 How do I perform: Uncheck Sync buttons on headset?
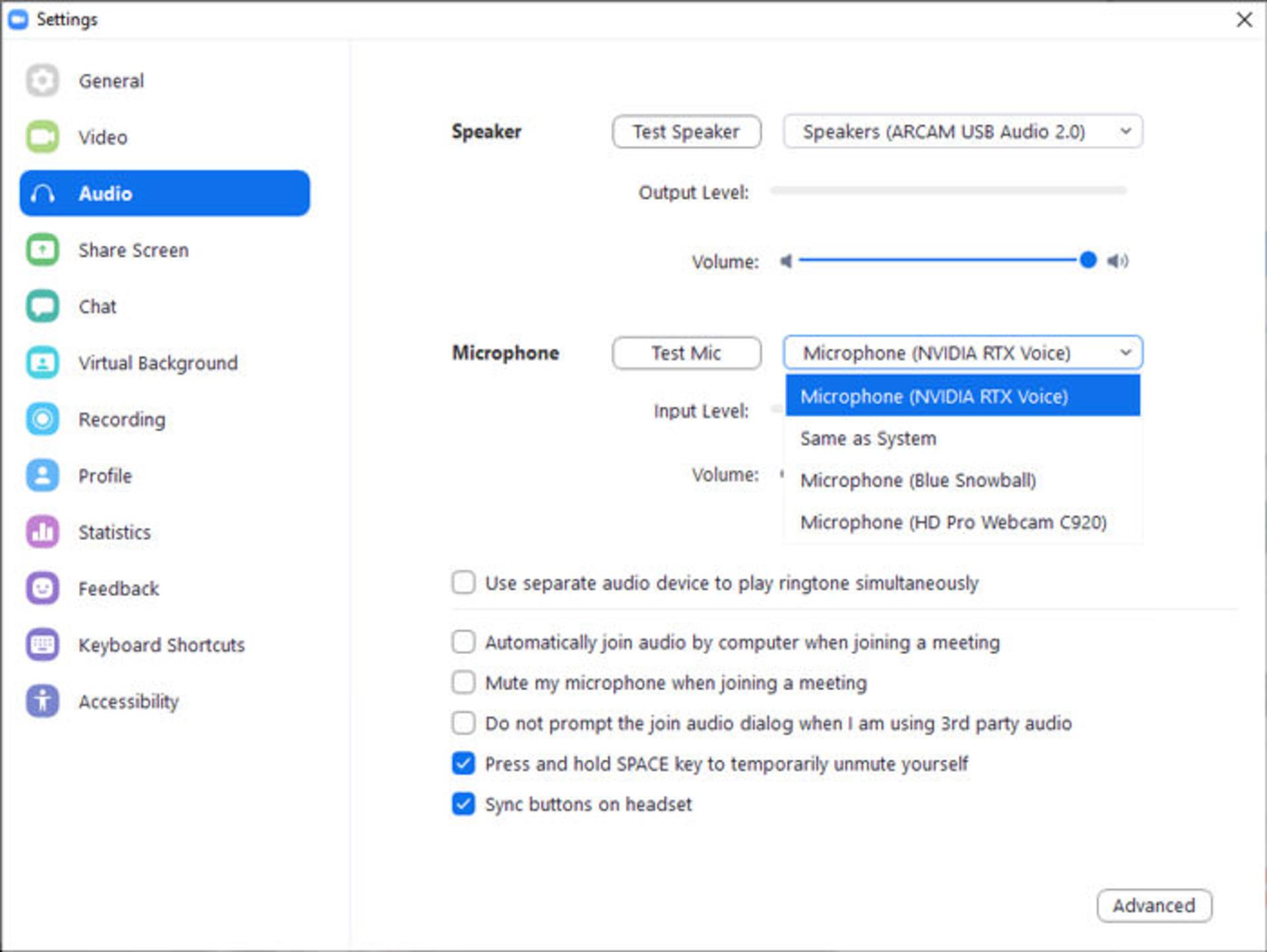click(x=463, y=804)
